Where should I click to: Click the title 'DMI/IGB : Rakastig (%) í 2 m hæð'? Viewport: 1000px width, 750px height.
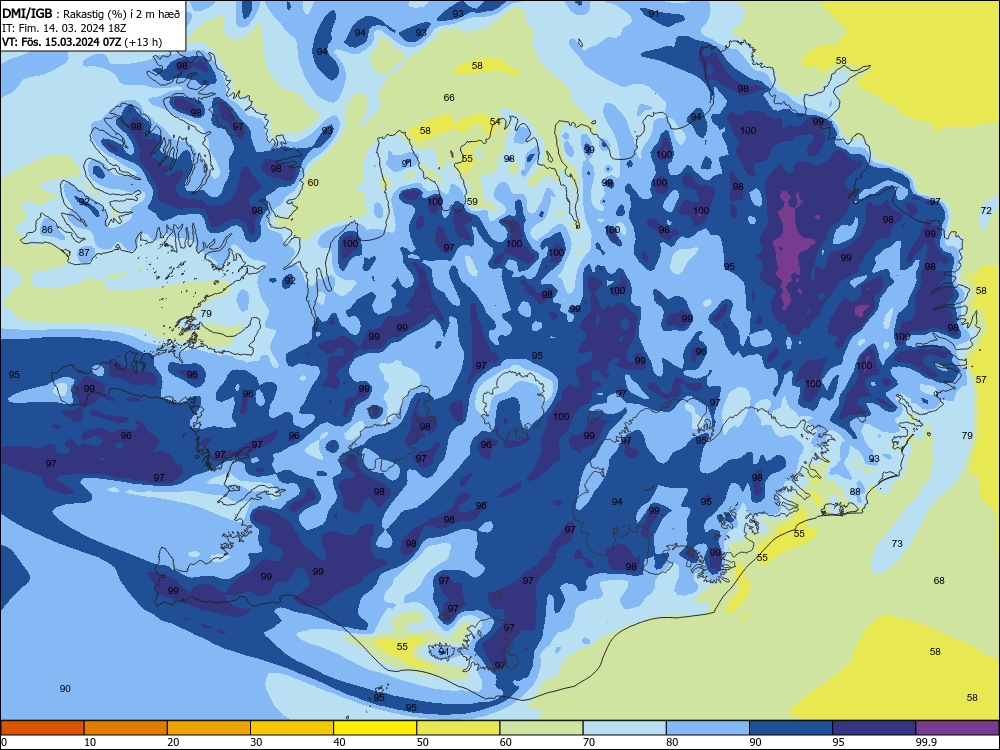click(91, 13)
